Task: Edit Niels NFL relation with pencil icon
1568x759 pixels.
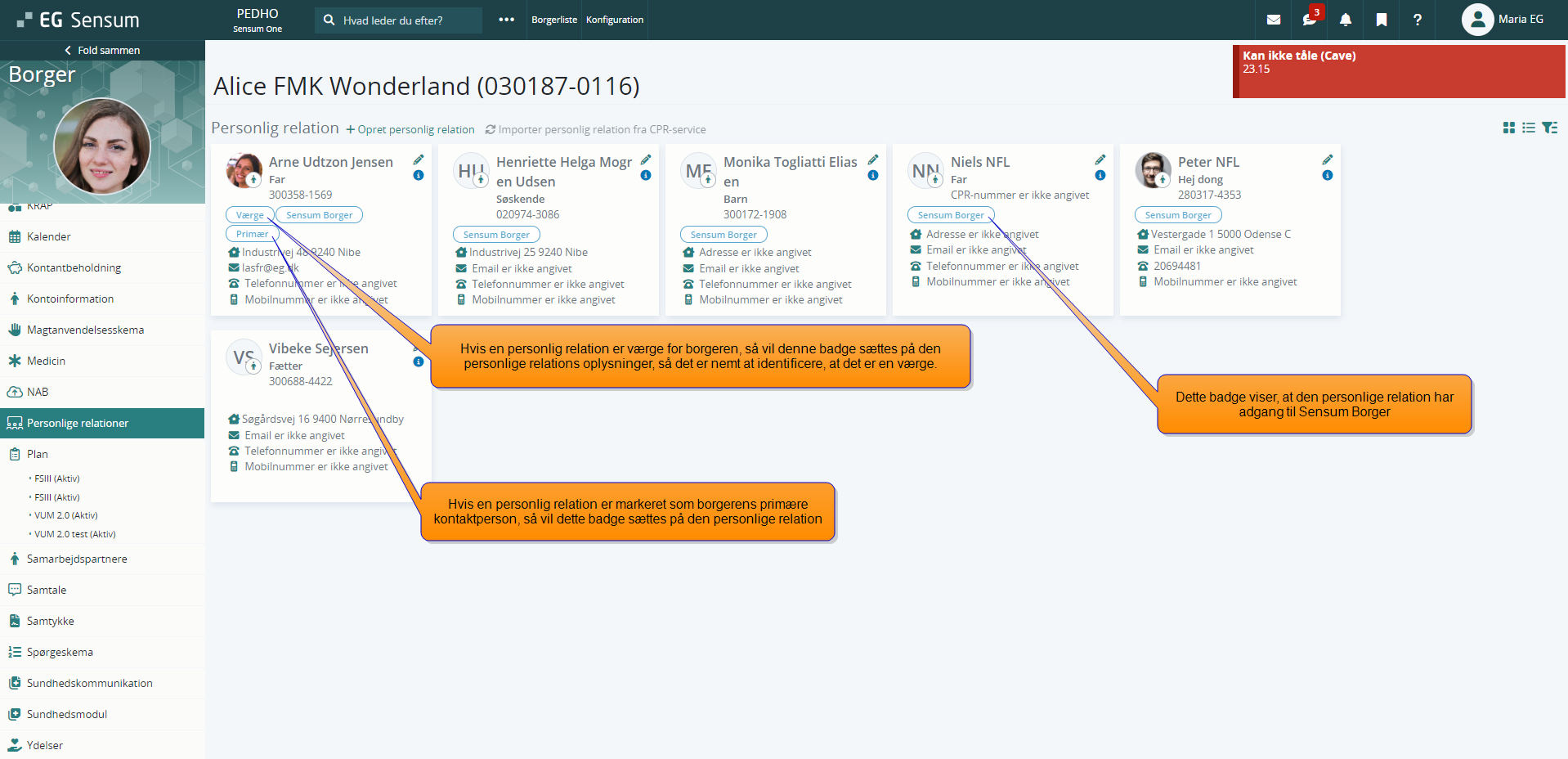Action: coord(1100,159)
